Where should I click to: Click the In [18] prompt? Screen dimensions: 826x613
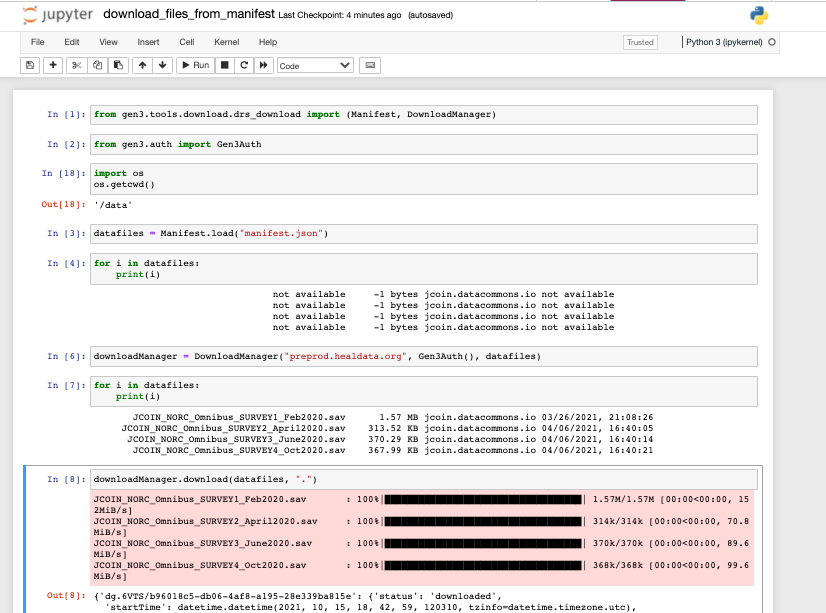[x=64, y=173]
